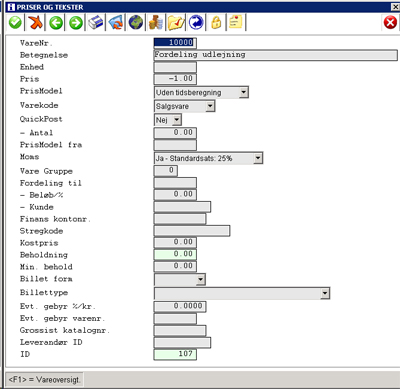Click the orange-red X icon beside the checkmark
This screenshot has width=400, height=389.
point(35,23)
